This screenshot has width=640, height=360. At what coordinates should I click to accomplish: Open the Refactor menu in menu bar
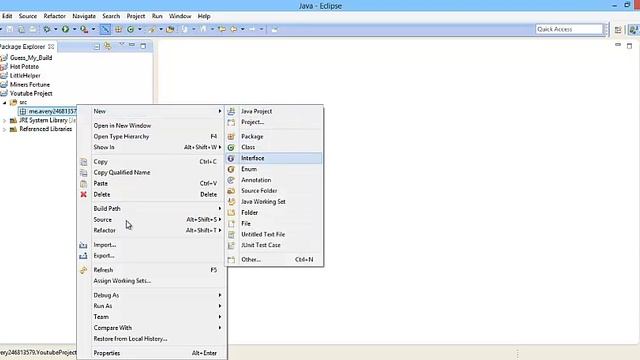pos(54,16)
